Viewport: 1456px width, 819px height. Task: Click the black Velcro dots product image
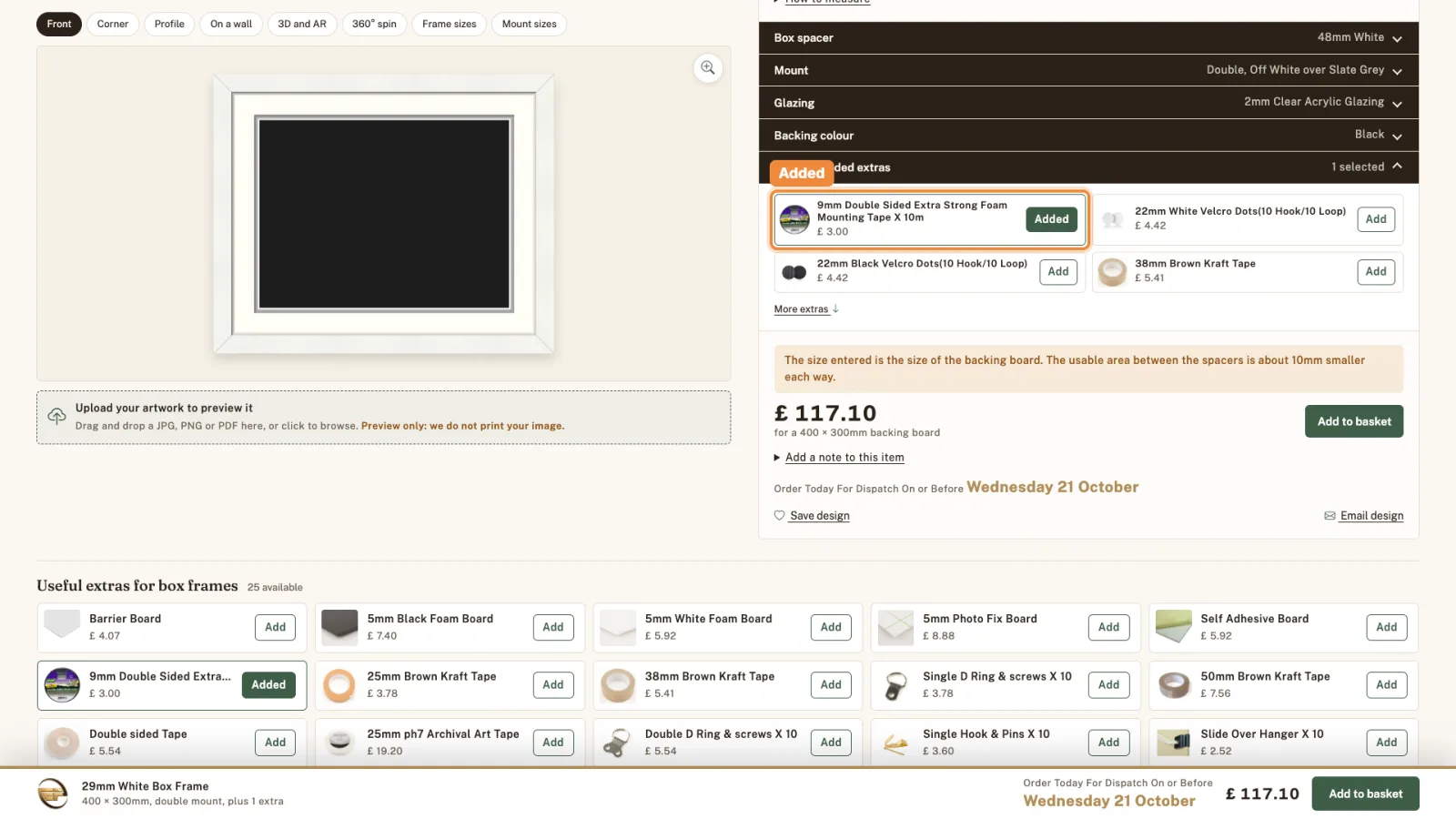pyautogui.click(x=794, y=271)
